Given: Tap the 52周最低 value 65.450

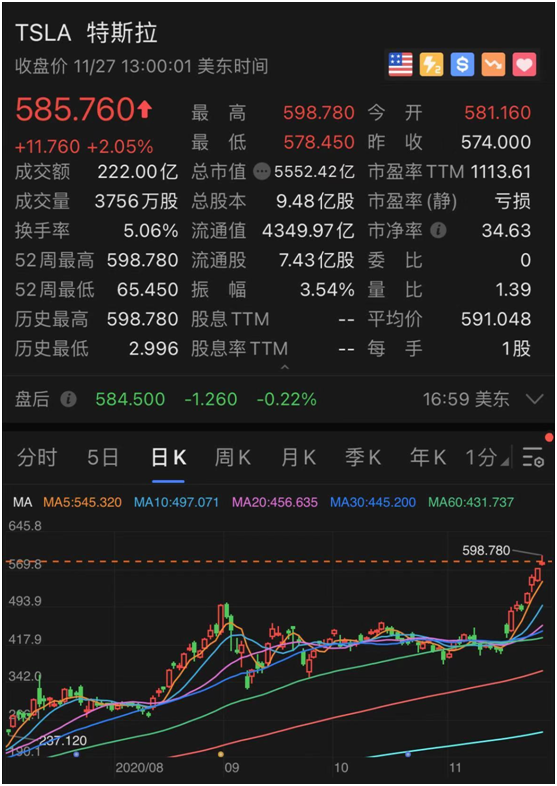Looking at the screenshot, I should tap(147, 290).
